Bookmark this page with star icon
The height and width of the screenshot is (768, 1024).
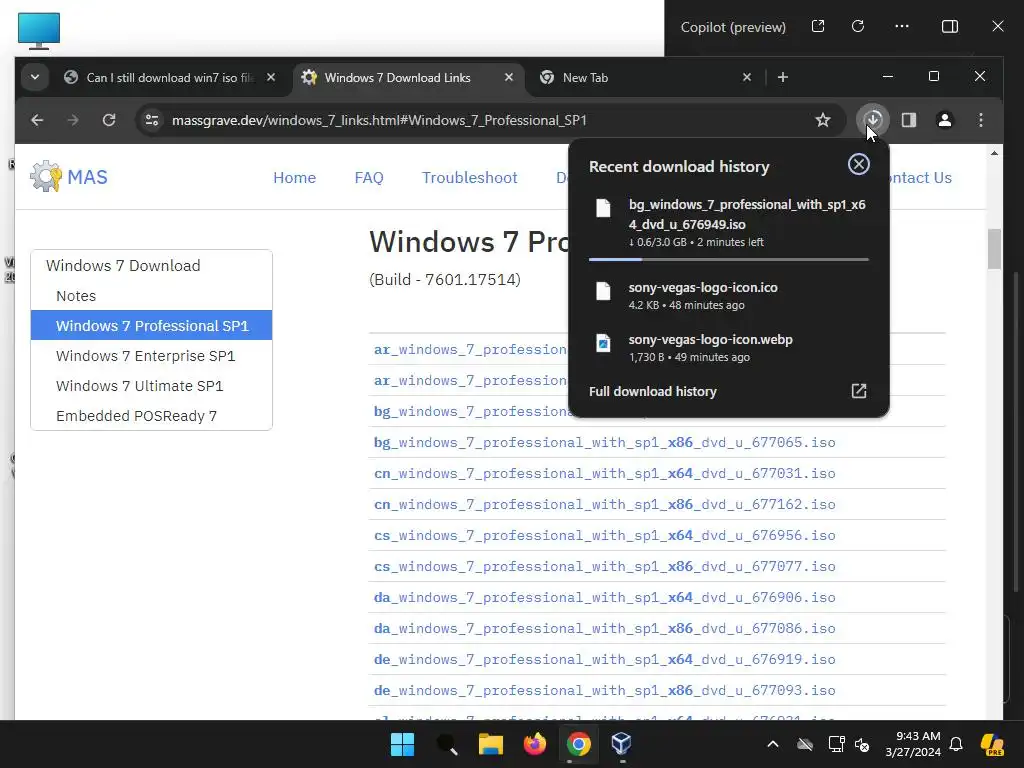[x=823, y=120]
